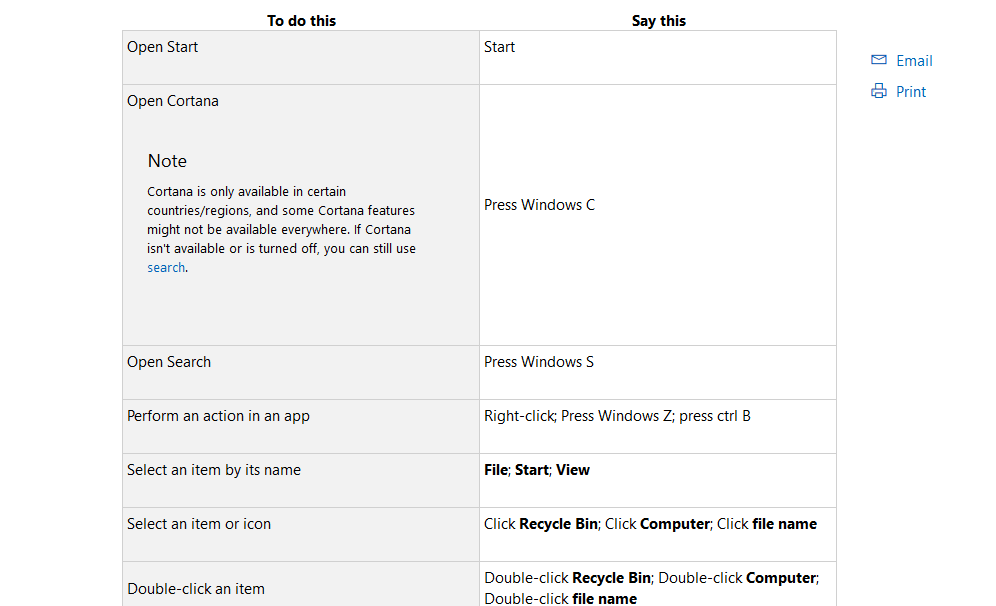
Task: Click the 'Start' command cell
Action: click(x=499, y=47)
